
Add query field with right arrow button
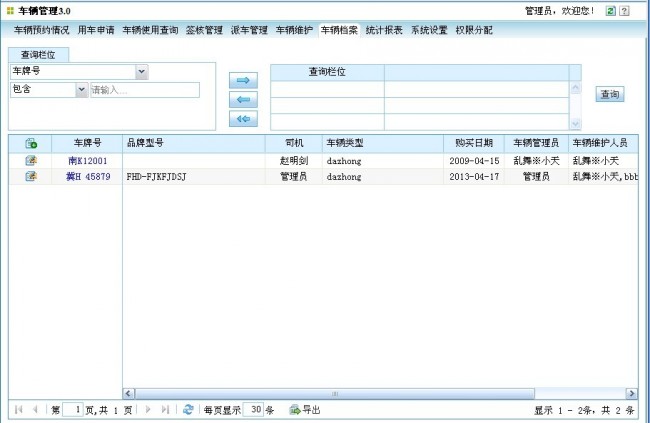tap(241, 80)
